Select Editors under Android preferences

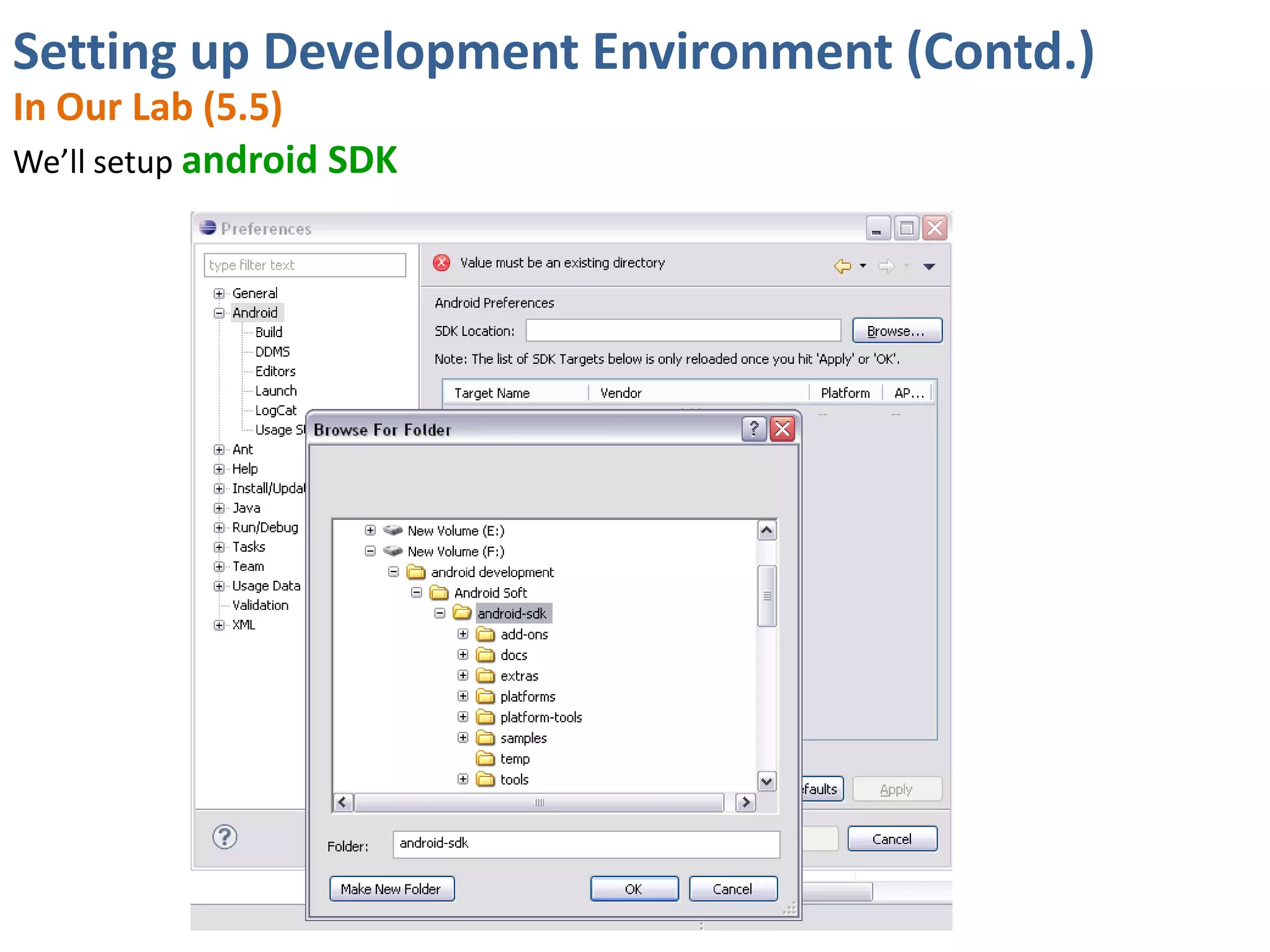(x=275, y=371)
